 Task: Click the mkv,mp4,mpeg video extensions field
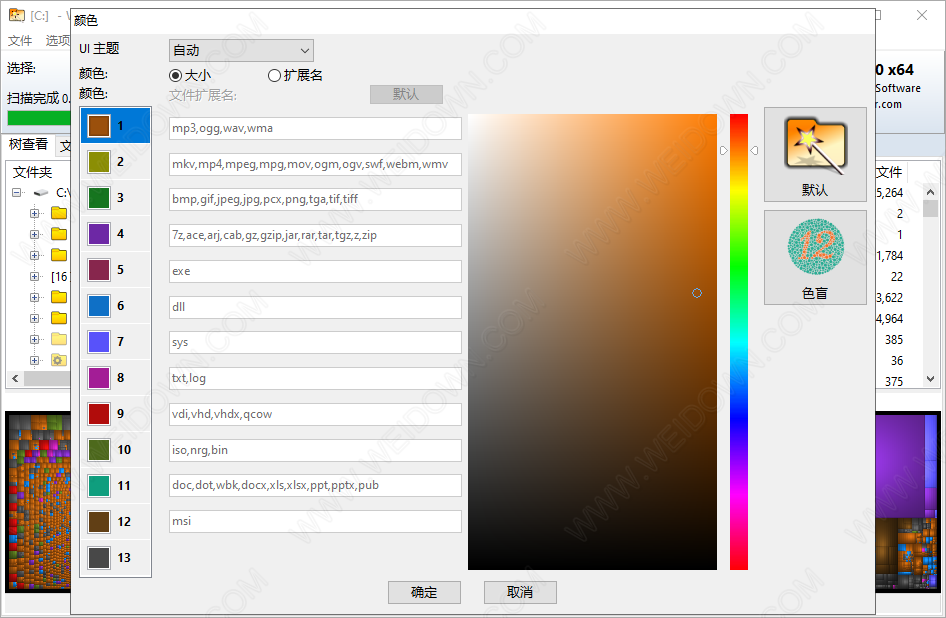tap(315, 164)
